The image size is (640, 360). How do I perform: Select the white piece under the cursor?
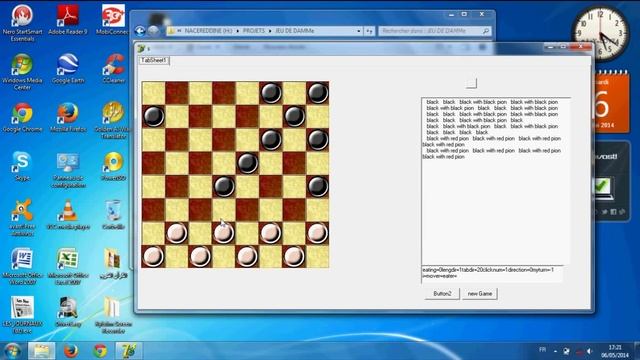coord(224,233)
